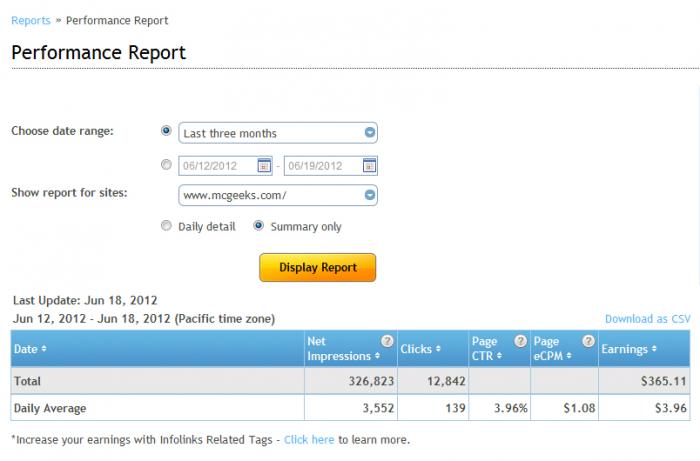Choose the Summary only radio option
700x461 pixels.
coord(258,225)
